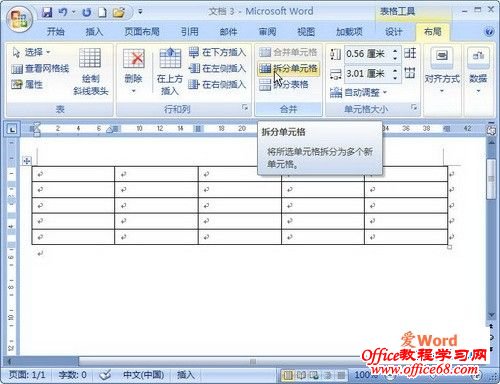Open Word help icon
Image resolution: width=500 pixels, height=384 pixels.
(489, 32)
